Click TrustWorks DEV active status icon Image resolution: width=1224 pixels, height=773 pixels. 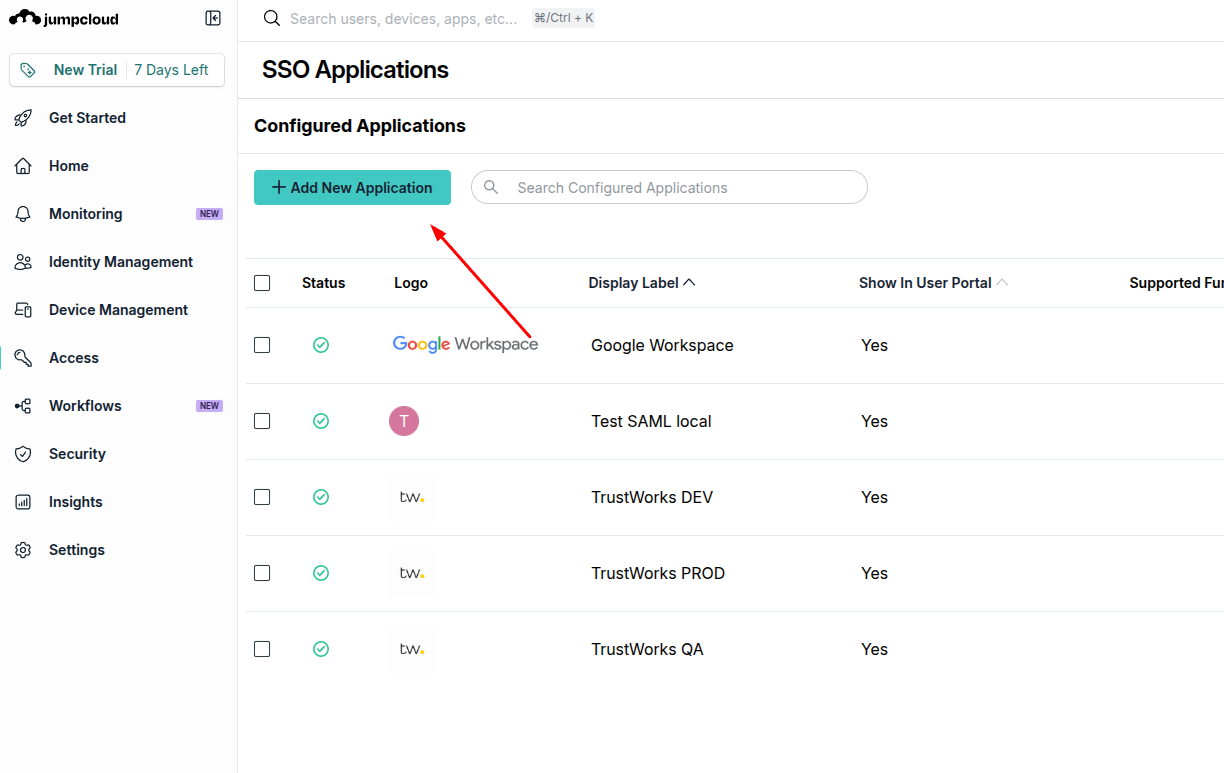321,497
